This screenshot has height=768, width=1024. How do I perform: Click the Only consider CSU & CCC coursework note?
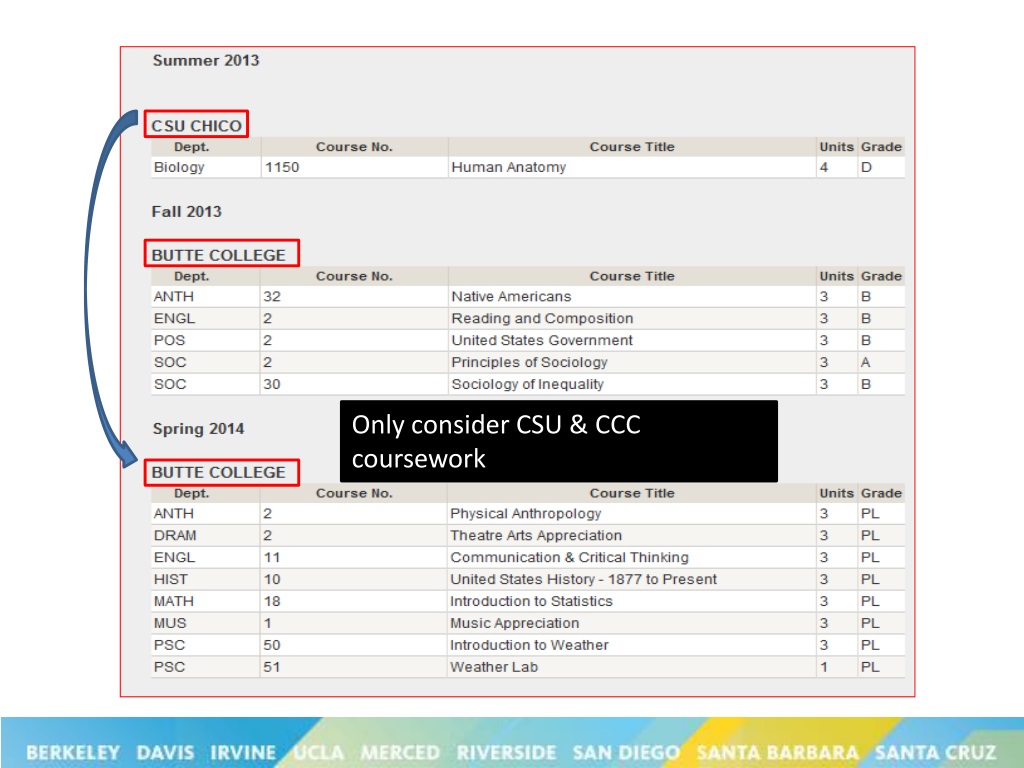pyautogui.click(x=559, y=441)
